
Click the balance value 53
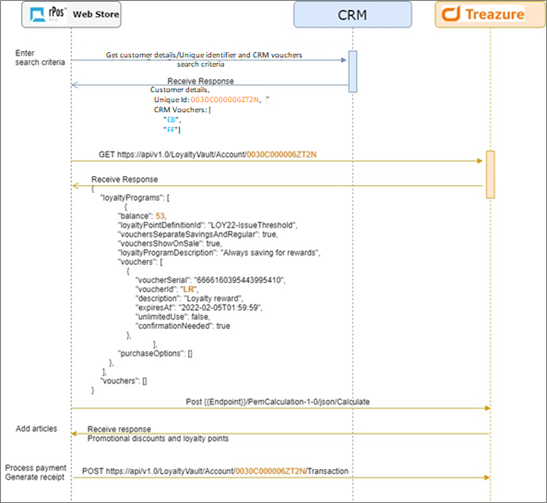160,216
